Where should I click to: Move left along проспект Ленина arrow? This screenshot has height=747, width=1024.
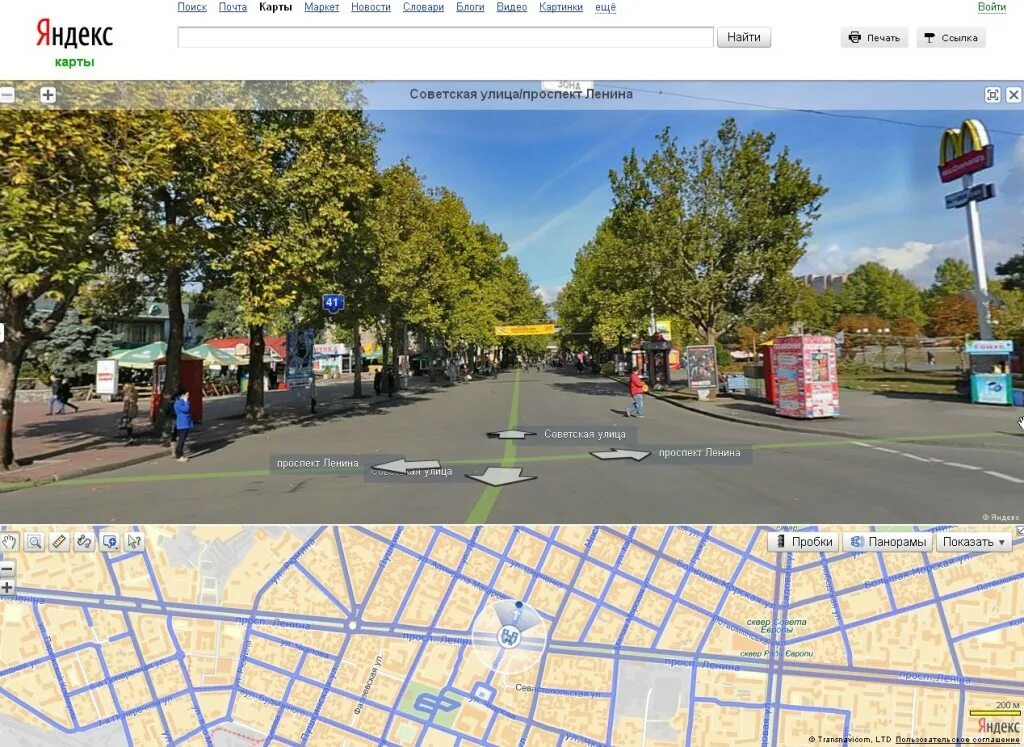click(x=405, y=466)
